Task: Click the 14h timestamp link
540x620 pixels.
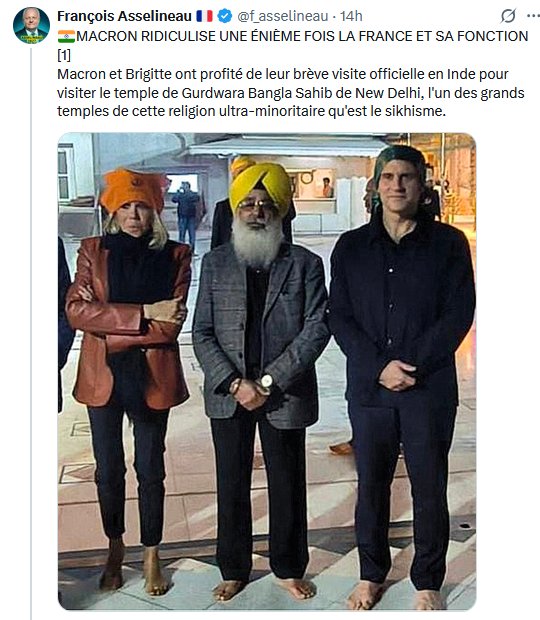Action: pyautogui.click(x=351, y=16)
